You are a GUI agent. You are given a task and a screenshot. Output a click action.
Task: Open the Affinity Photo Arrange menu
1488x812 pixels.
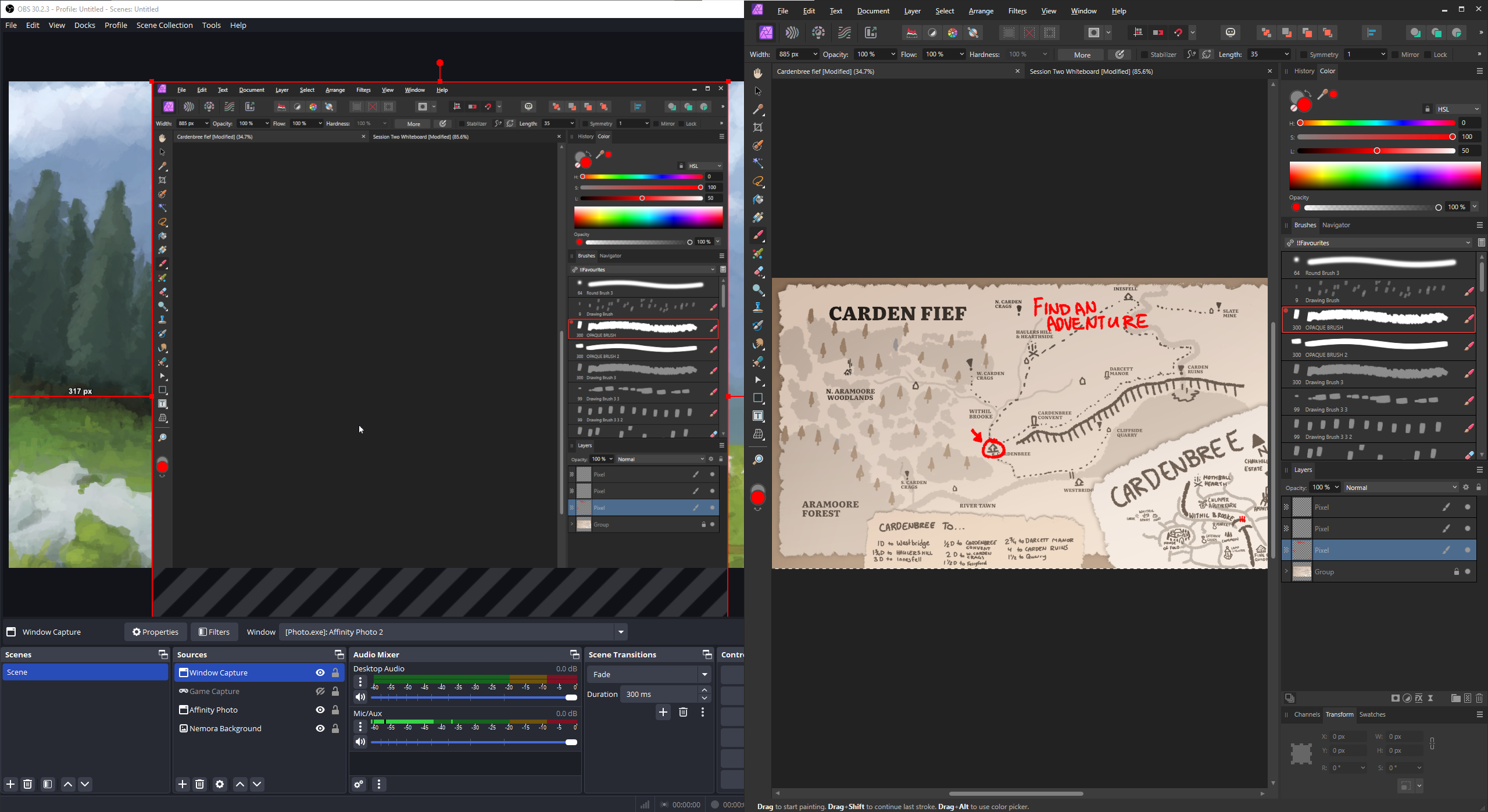point(981,11)
